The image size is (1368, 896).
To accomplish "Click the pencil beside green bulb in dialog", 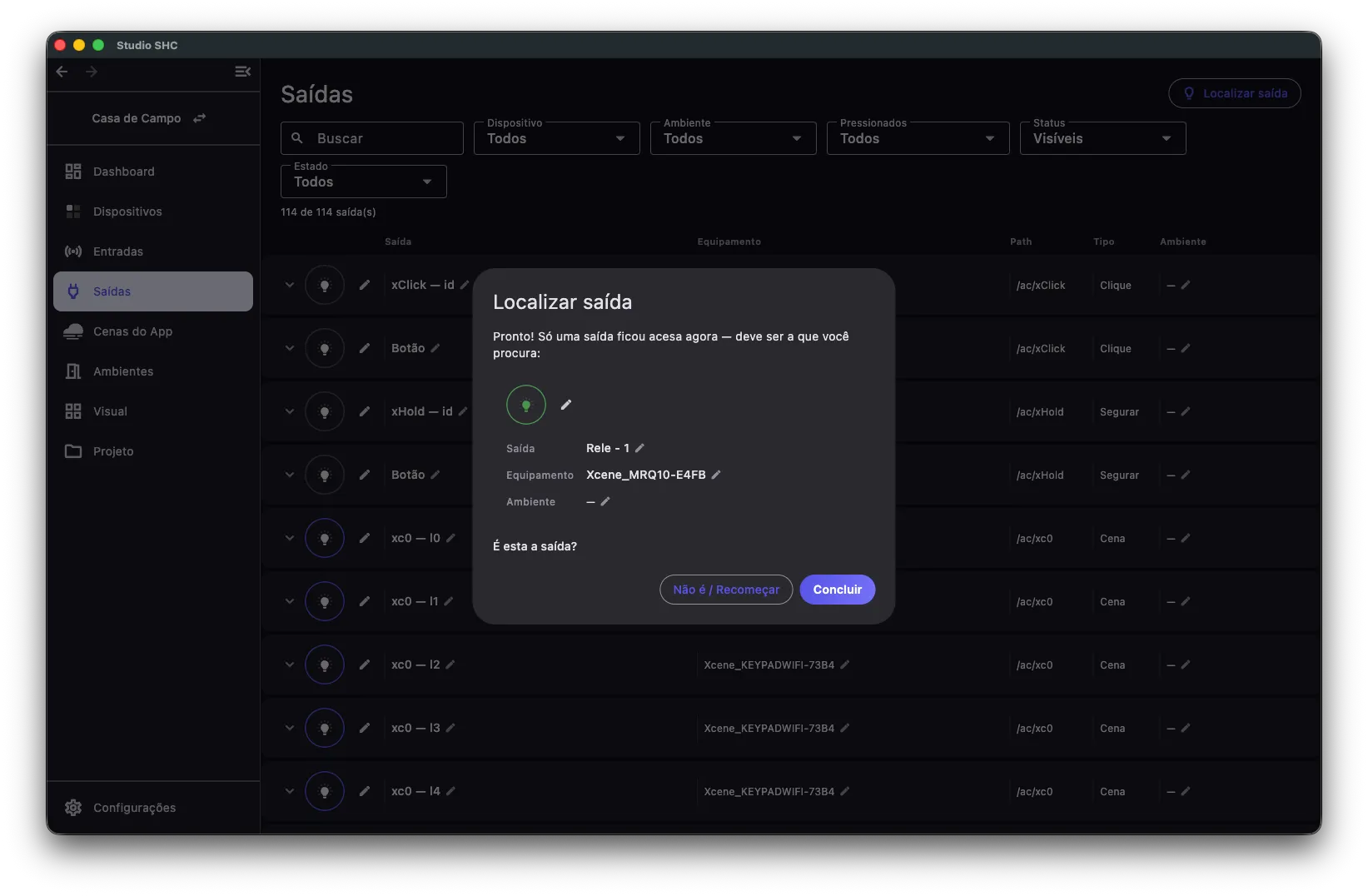I will click(x=566, y=405).
